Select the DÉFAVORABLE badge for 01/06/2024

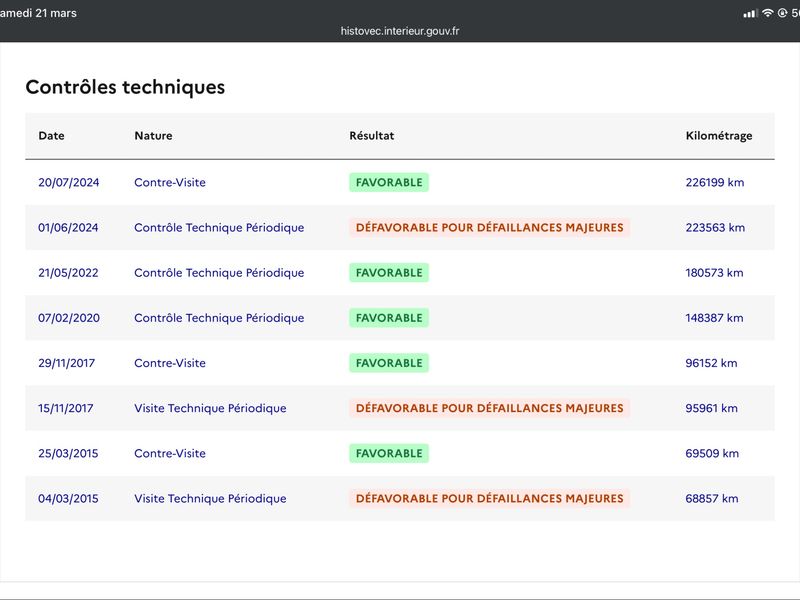[x=489, y=228]
